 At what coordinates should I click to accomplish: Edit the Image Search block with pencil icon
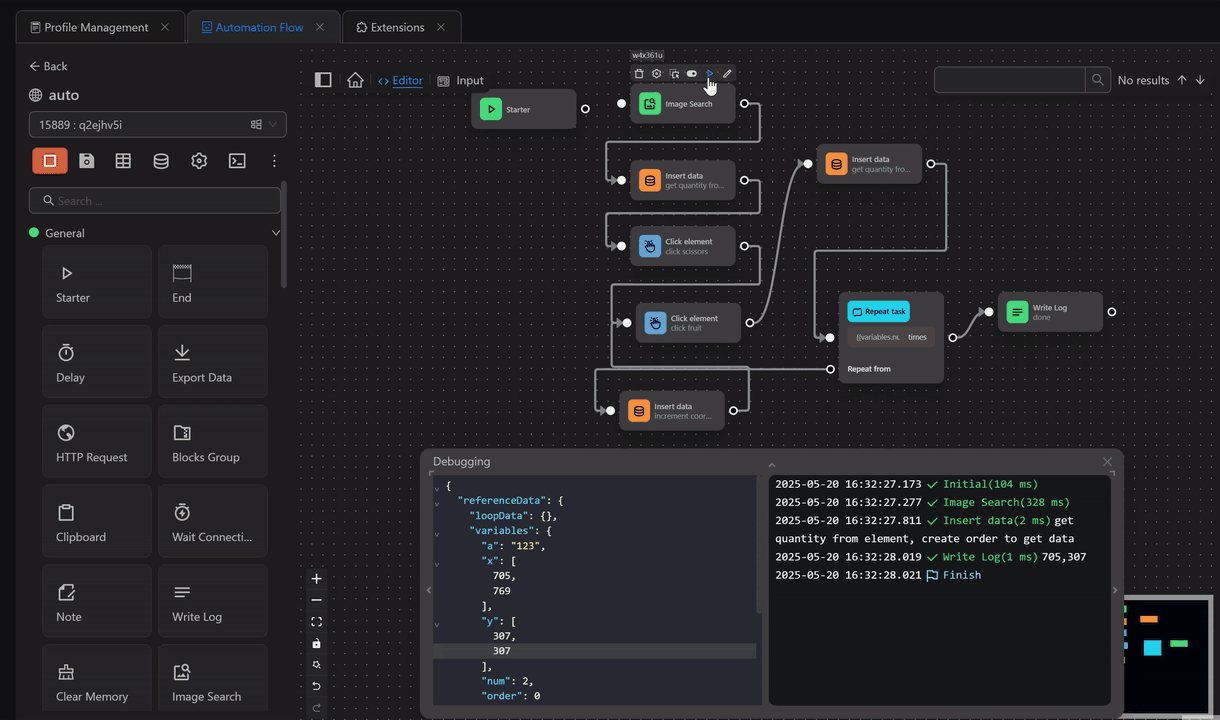[727, 74]
